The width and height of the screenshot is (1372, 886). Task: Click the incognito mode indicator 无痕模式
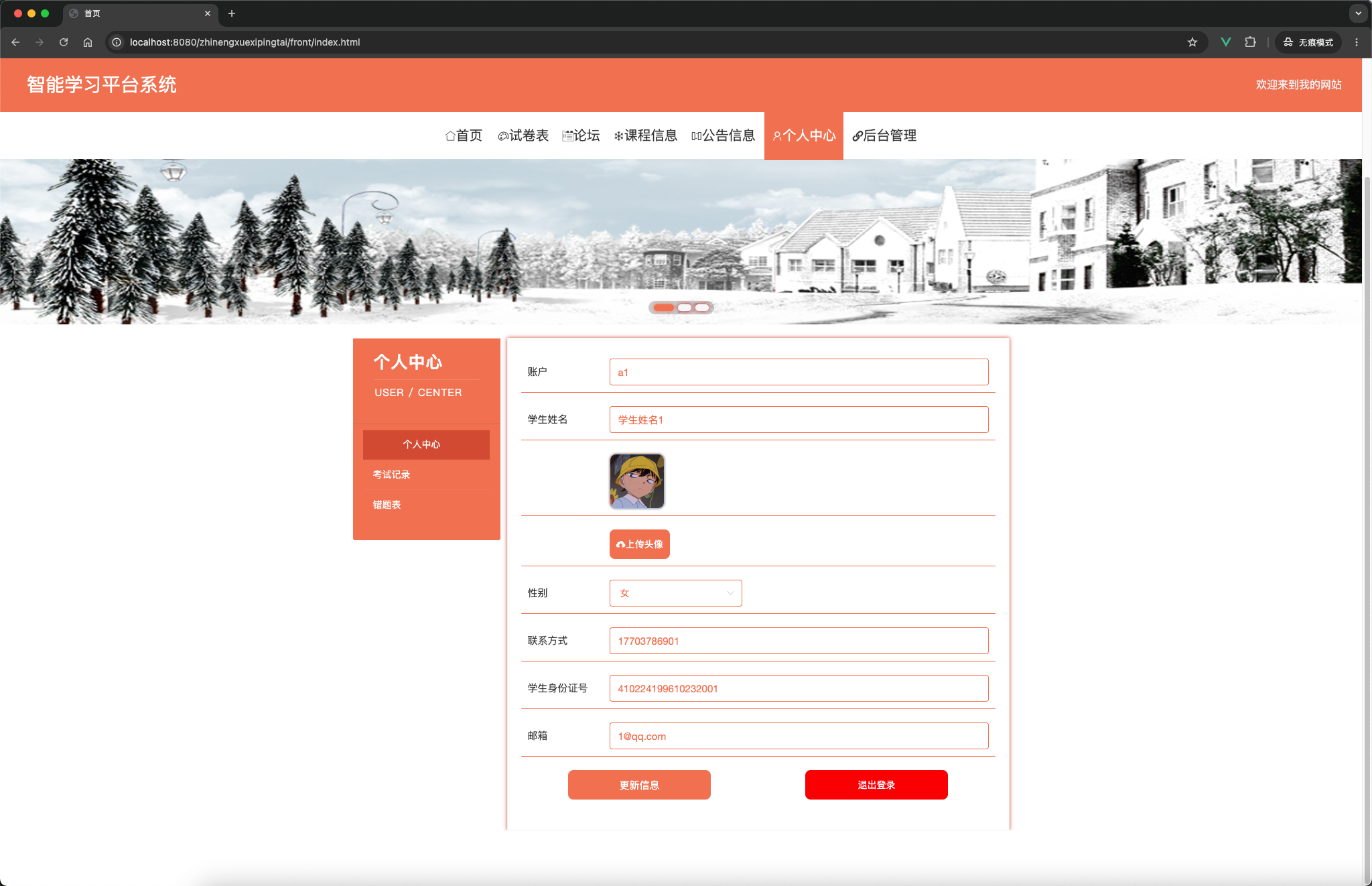point(1308,42)
